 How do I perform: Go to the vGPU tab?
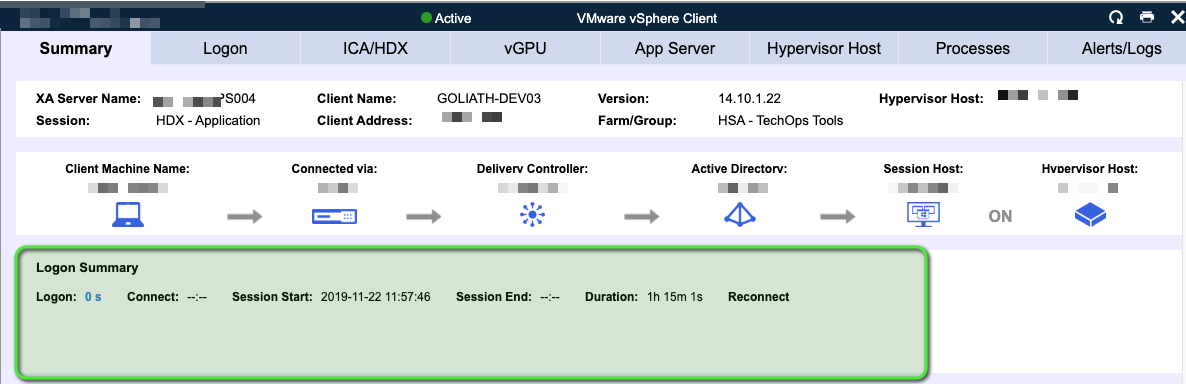525,48
